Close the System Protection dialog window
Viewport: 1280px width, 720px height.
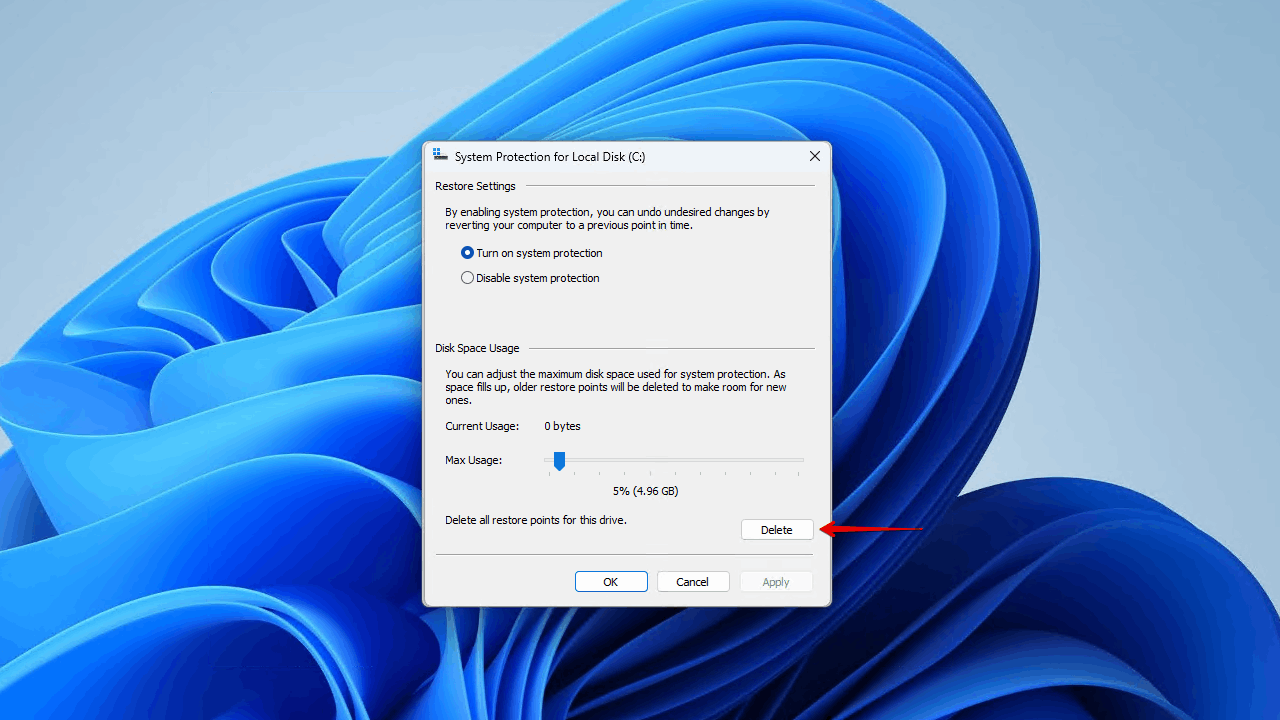(x=815, y=156)
